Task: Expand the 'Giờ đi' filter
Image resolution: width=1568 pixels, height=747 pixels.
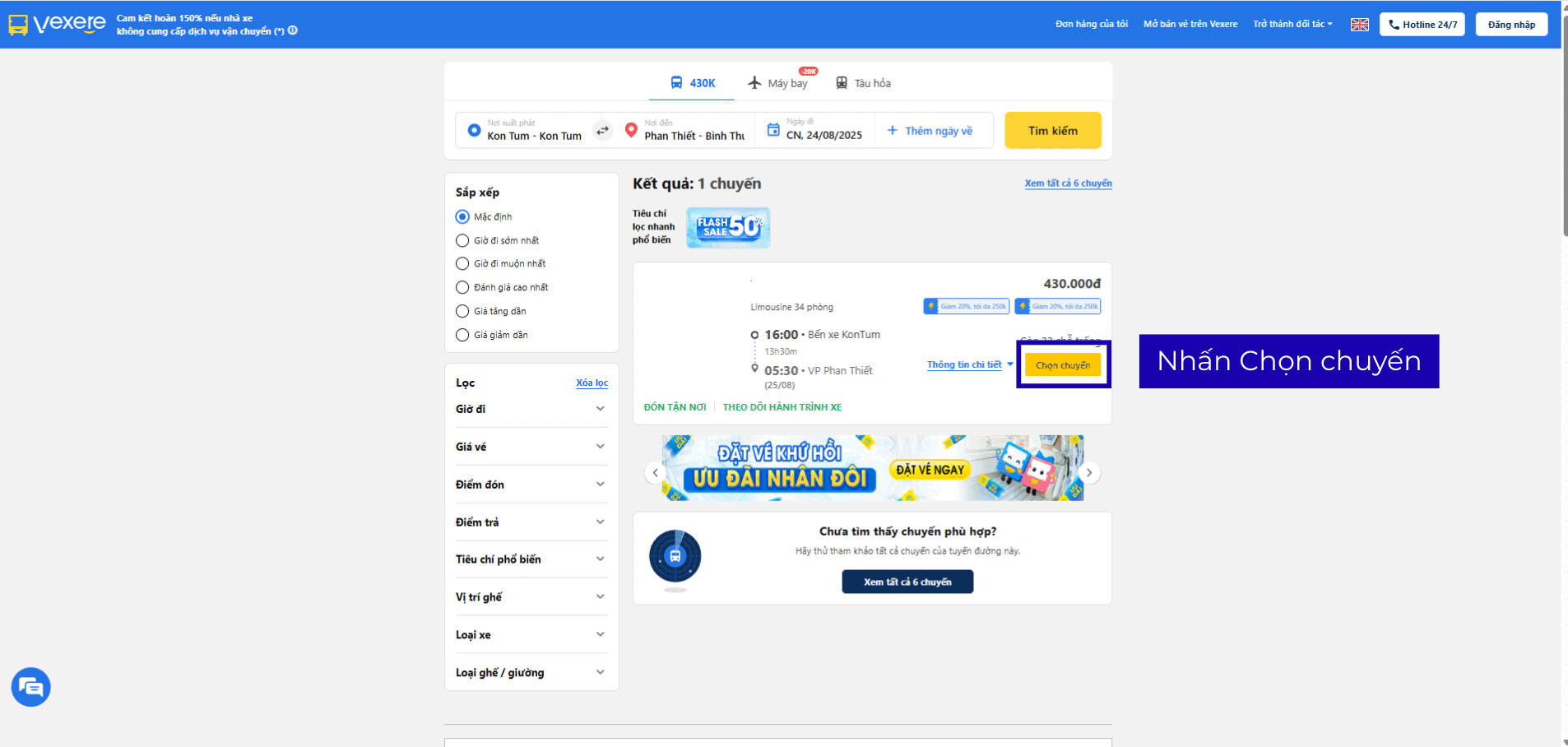Action: [531, 409]
